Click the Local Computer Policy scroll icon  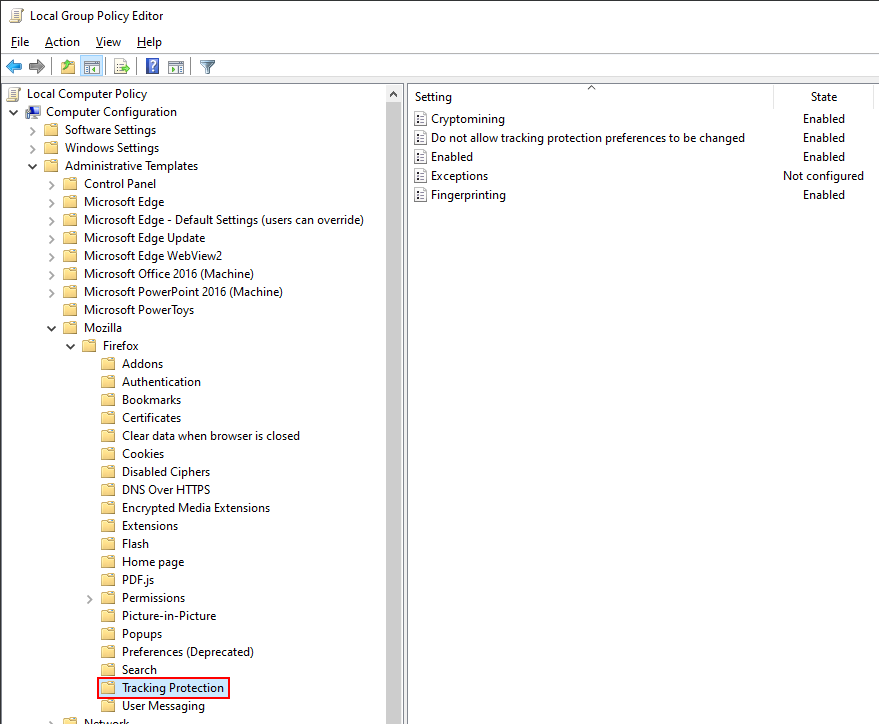coord(14,94)
